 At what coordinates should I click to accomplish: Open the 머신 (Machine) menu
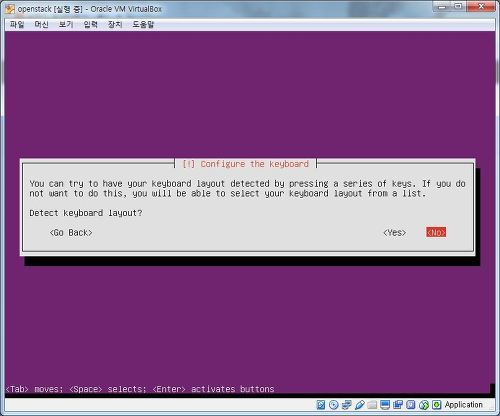pyautogui.click(x=41, y=24)
